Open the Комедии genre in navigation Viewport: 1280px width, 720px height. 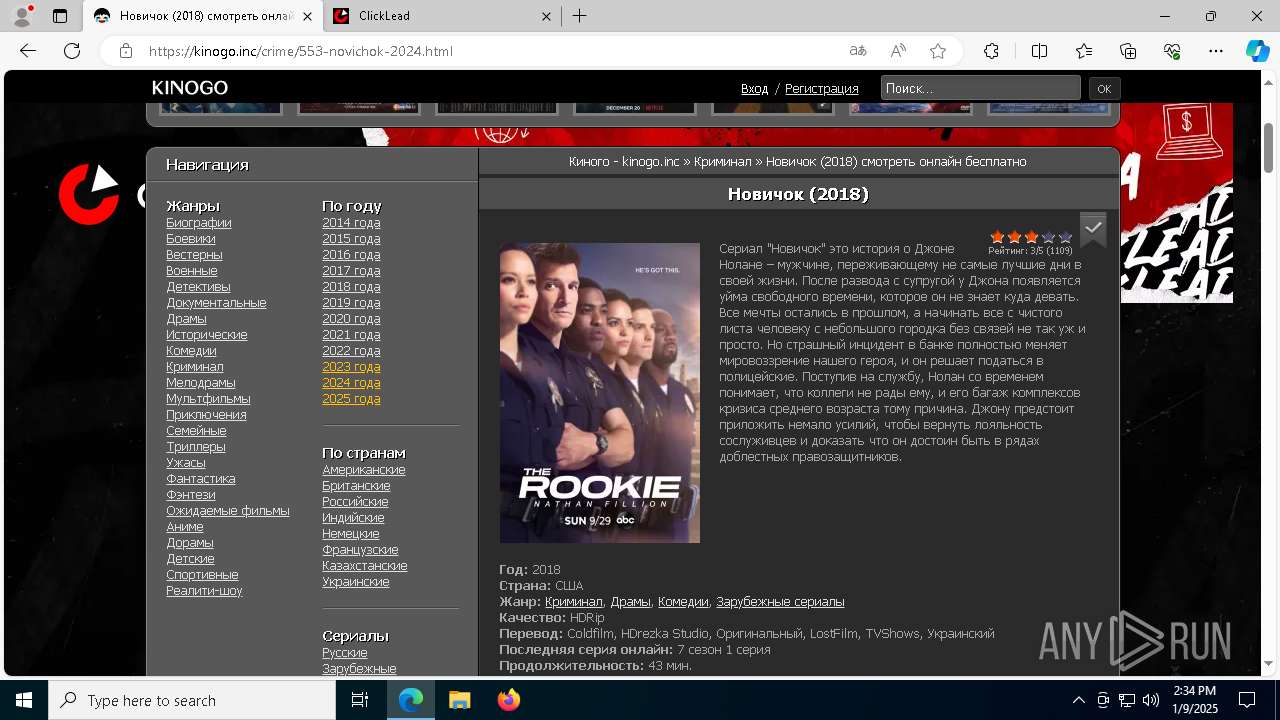tap(191, 351)
